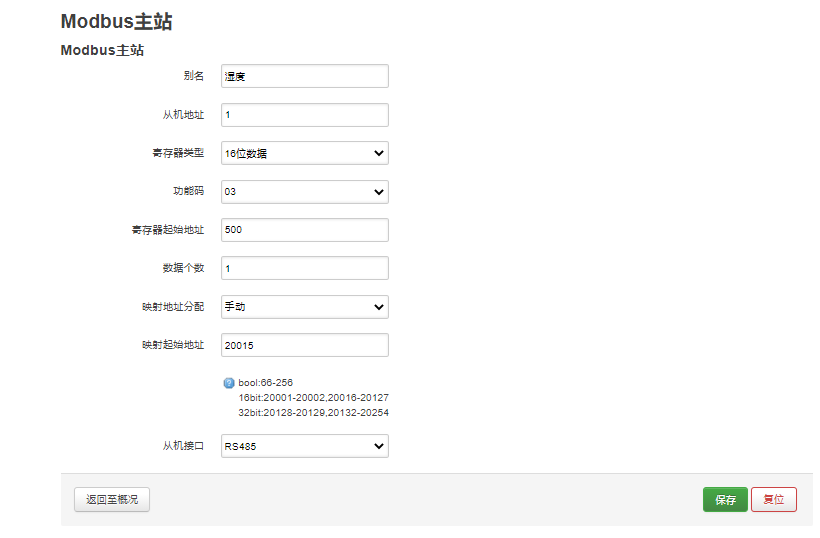Click the 寄存器类型 label
This screenshot has width=820, height=538.
click(x=178, y=153)
